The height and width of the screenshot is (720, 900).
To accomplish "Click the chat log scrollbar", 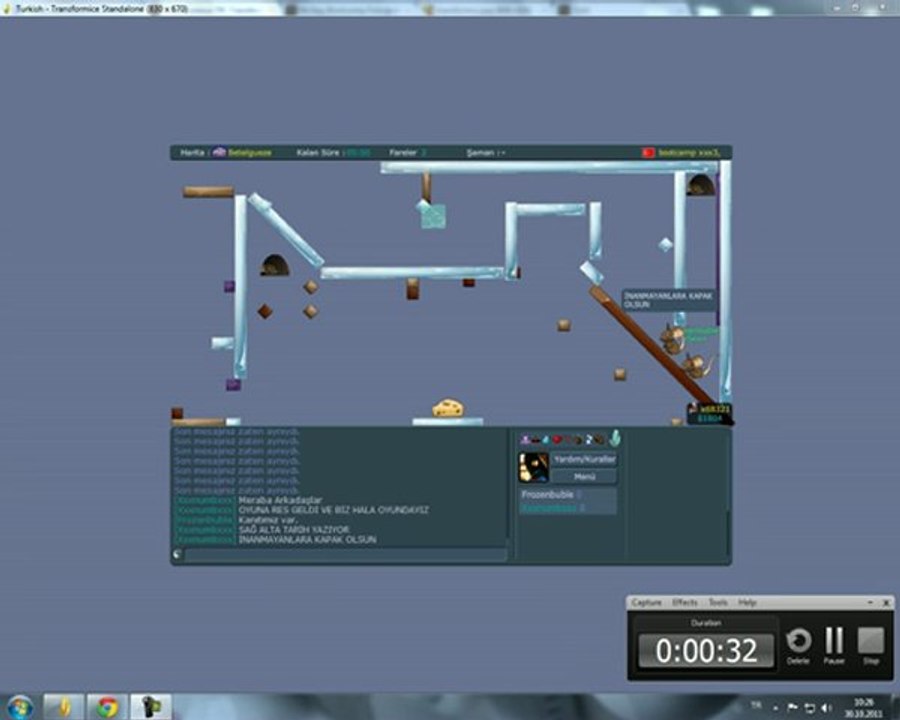I will point(508,485).
